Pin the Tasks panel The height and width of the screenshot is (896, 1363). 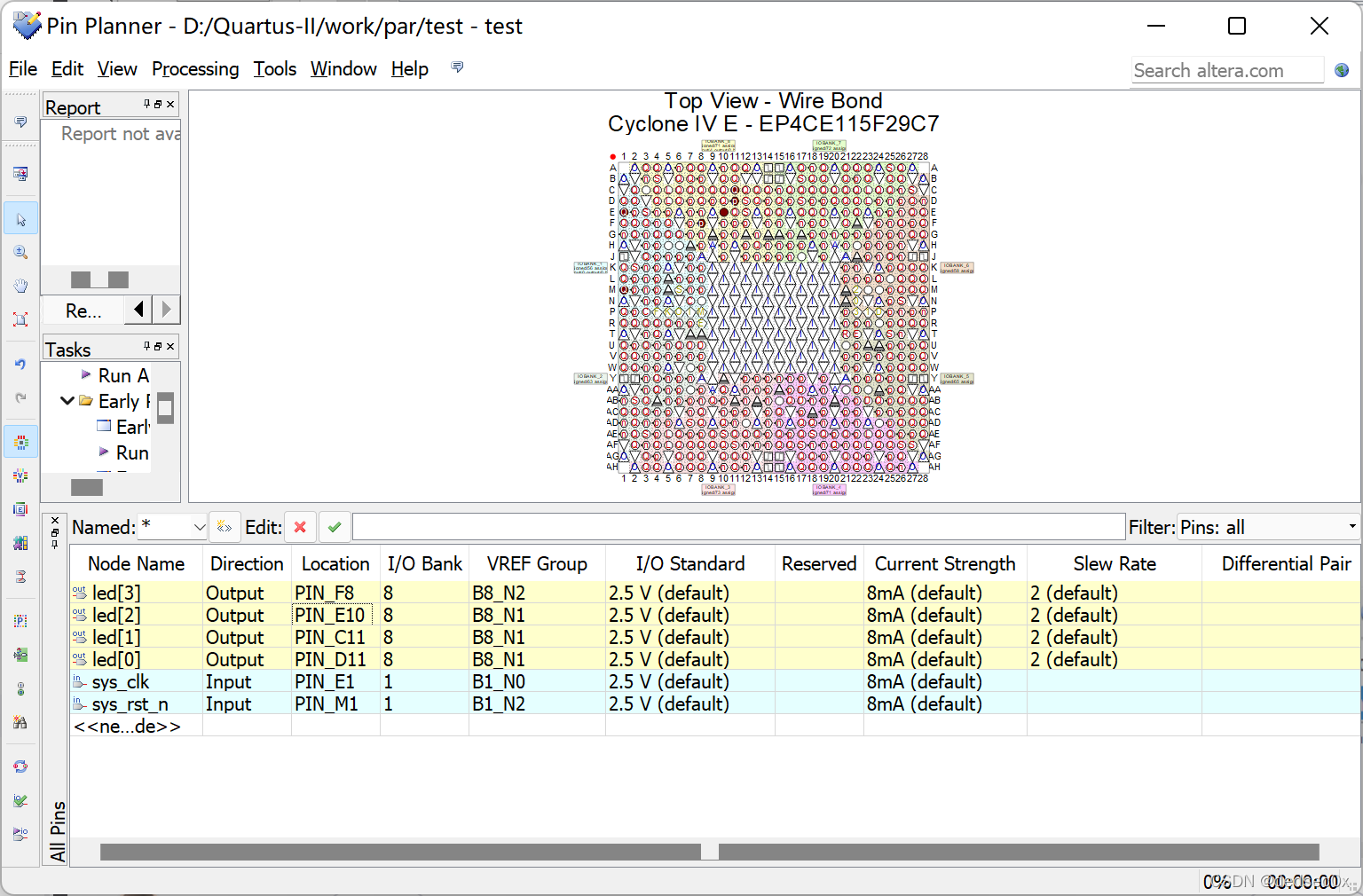pos(147,346)
